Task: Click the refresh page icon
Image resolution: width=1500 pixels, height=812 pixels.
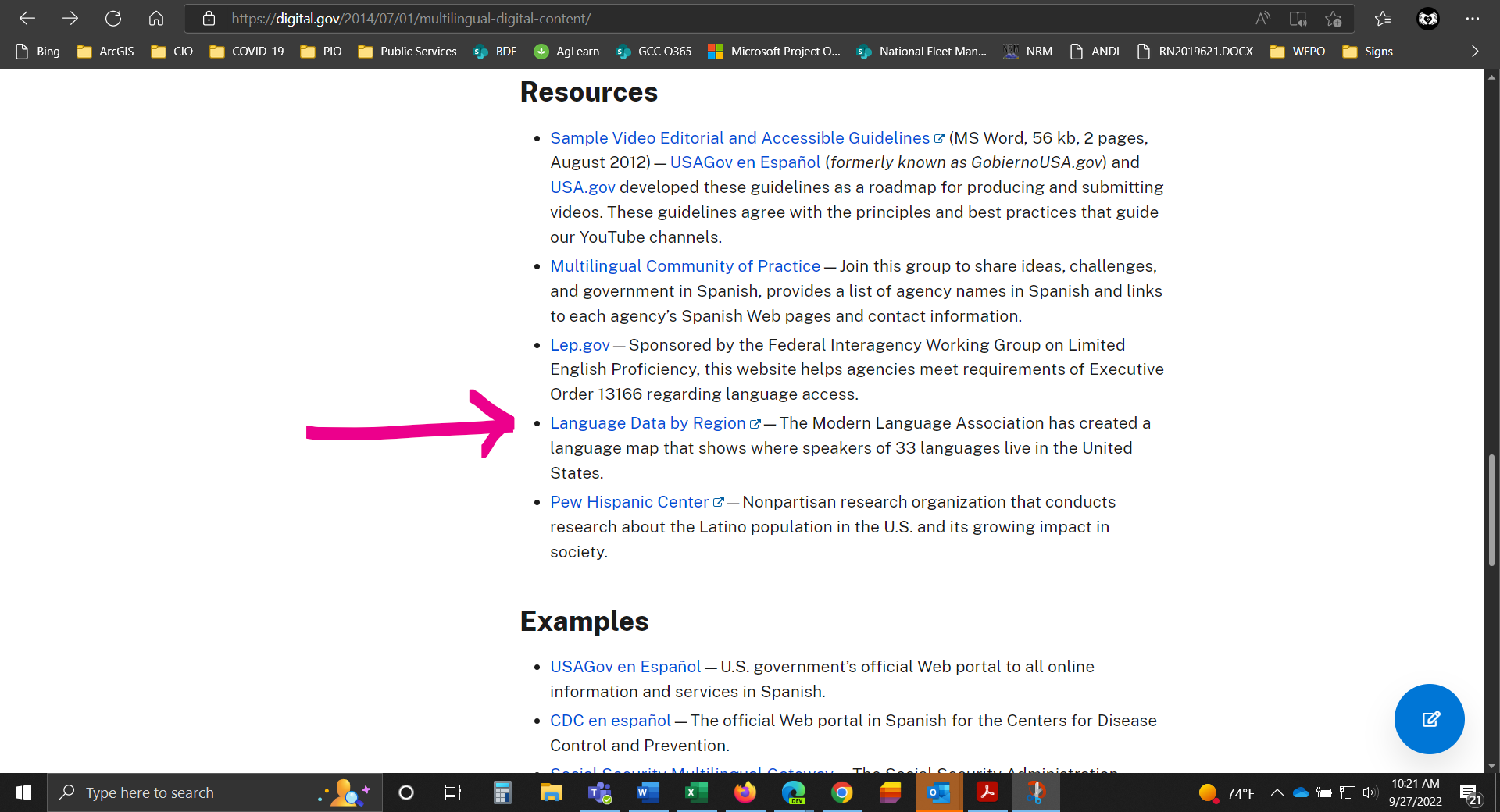Action: (113, 19)
